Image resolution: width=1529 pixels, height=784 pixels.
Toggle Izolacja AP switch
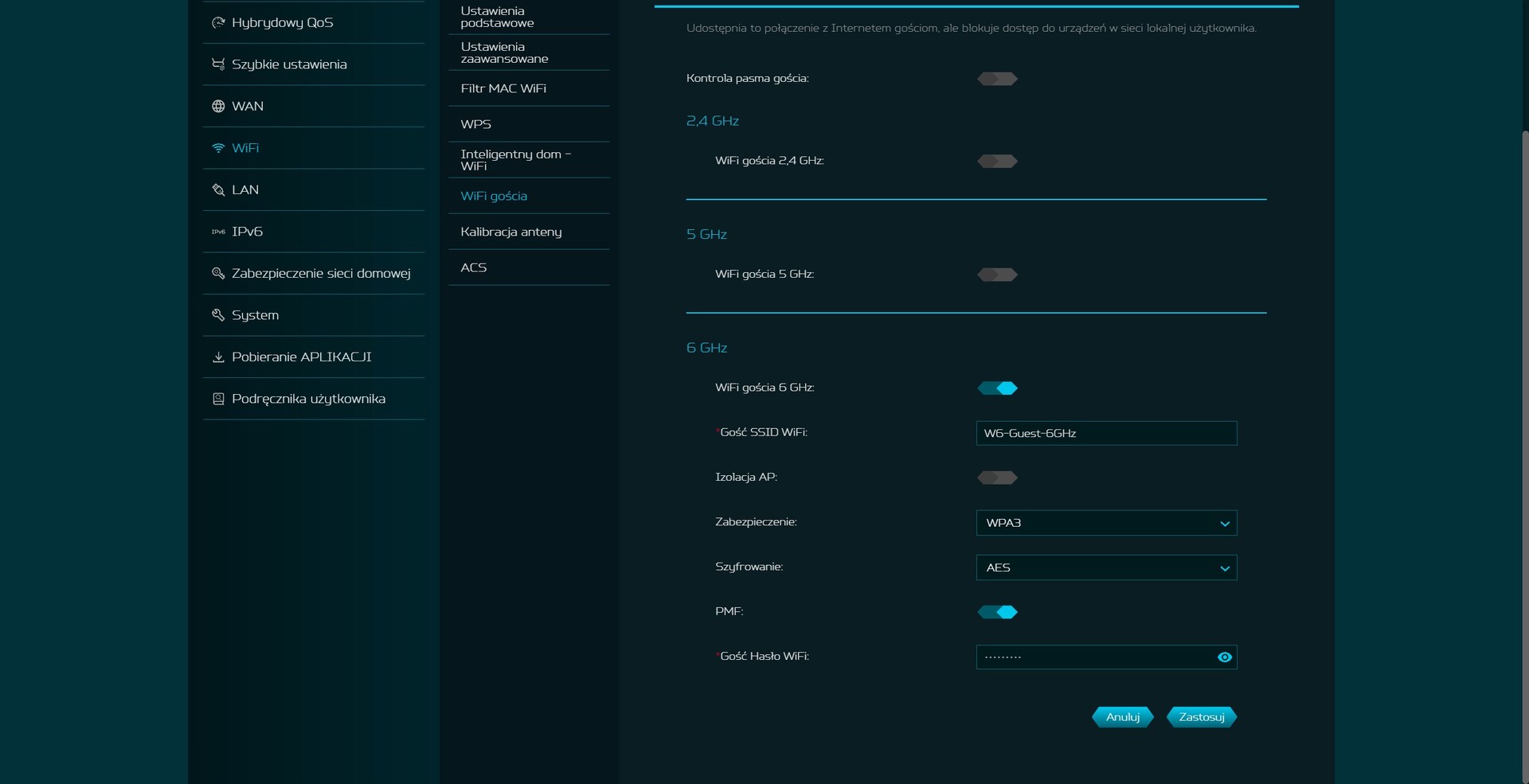point(997,478)
